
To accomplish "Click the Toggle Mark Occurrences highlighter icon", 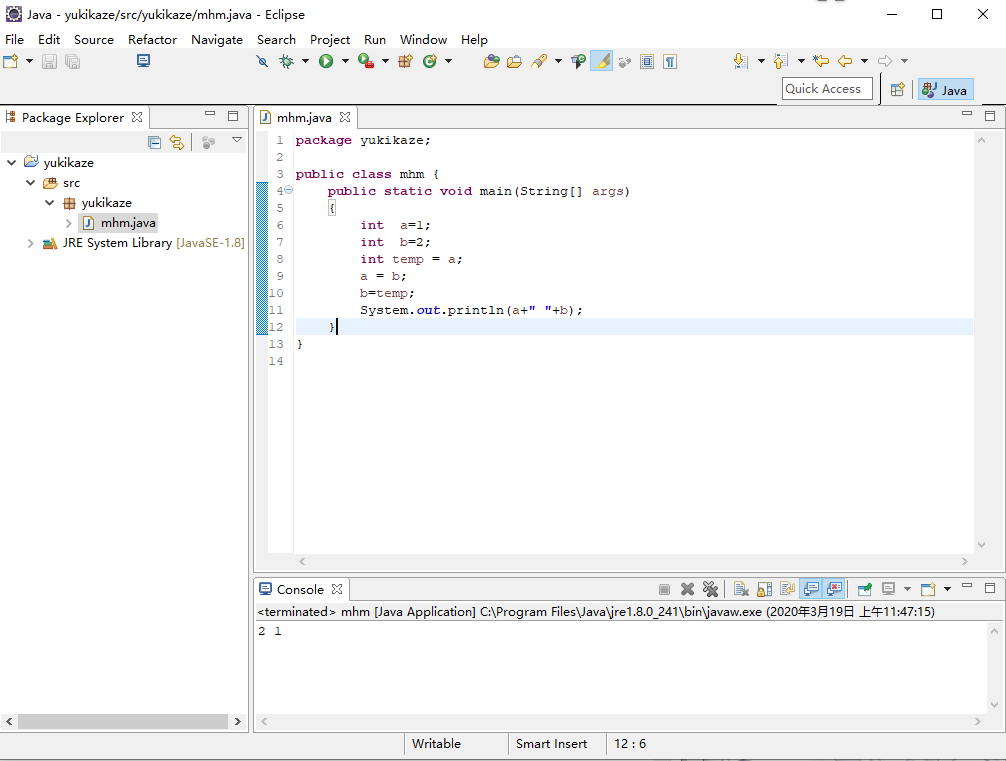I will 601,62.
